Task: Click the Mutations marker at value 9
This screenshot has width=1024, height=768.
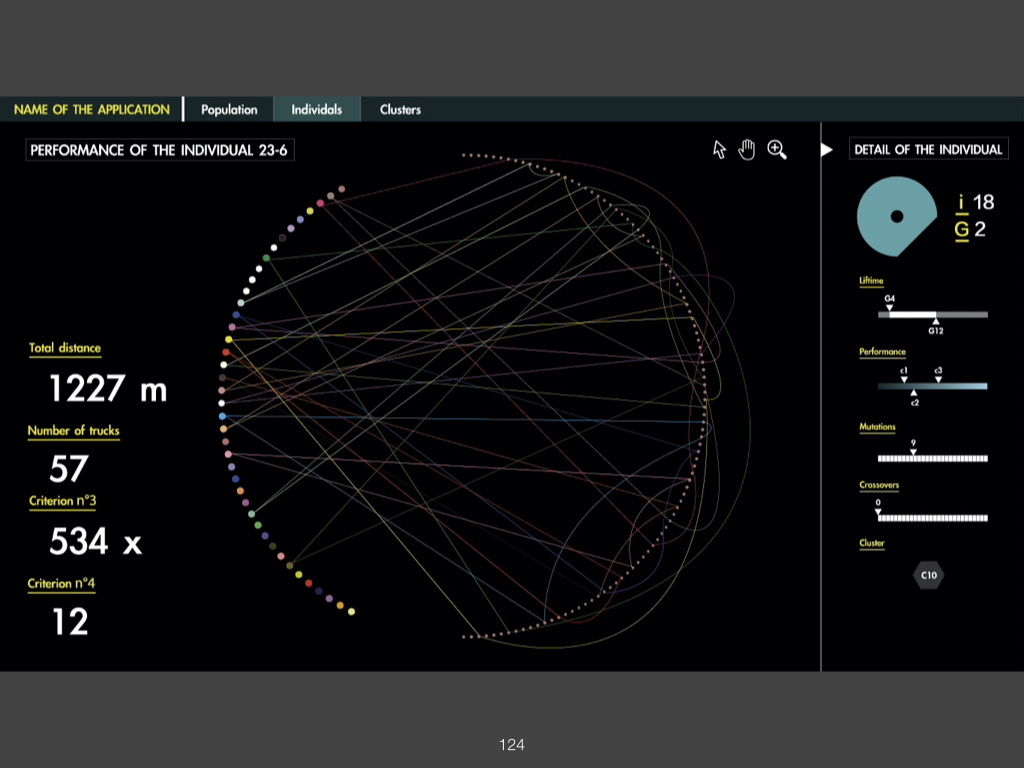Action: point(913,451)
